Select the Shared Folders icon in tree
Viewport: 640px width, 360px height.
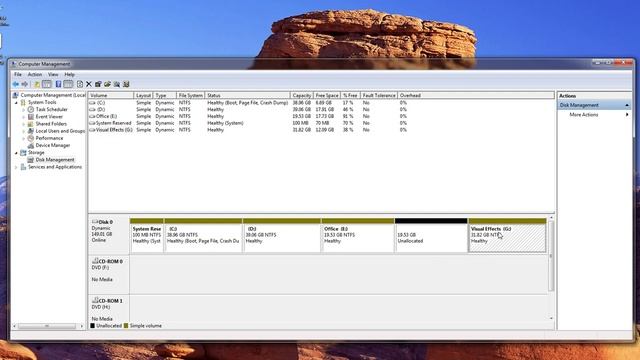(x=31, y=124)
